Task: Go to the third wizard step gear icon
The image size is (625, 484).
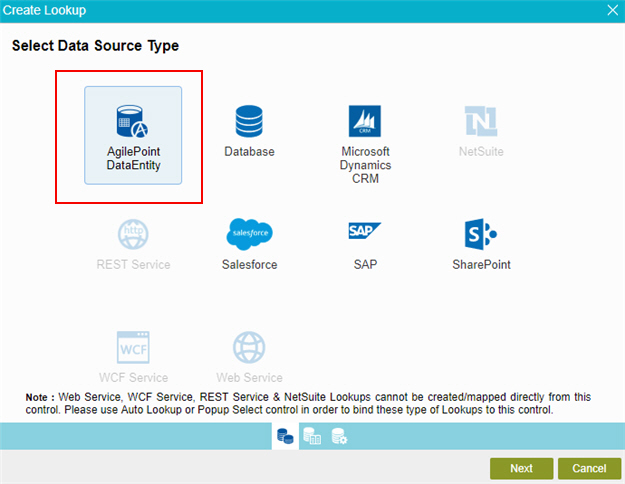Action: tap(339, 436)
